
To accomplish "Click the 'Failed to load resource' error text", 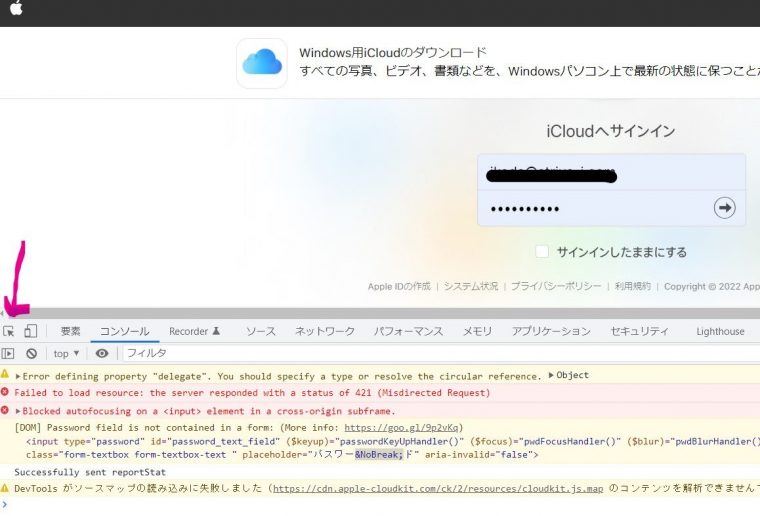I will pos(252,393).
